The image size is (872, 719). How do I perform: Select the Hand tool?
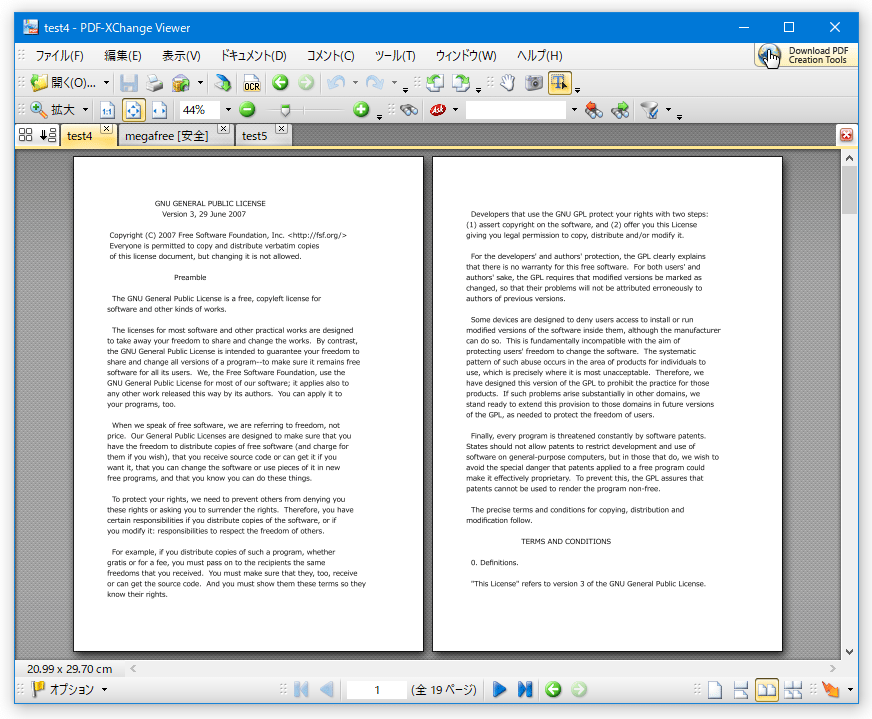coord(508,83)
